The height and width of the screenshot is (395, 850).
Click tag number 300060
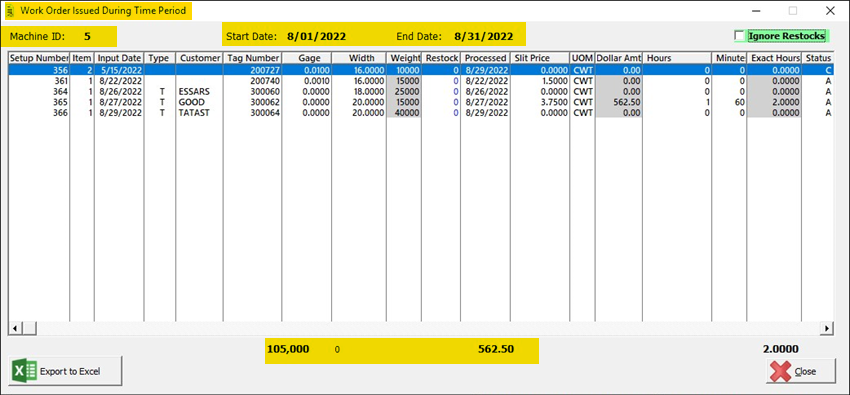coord(253,92)
